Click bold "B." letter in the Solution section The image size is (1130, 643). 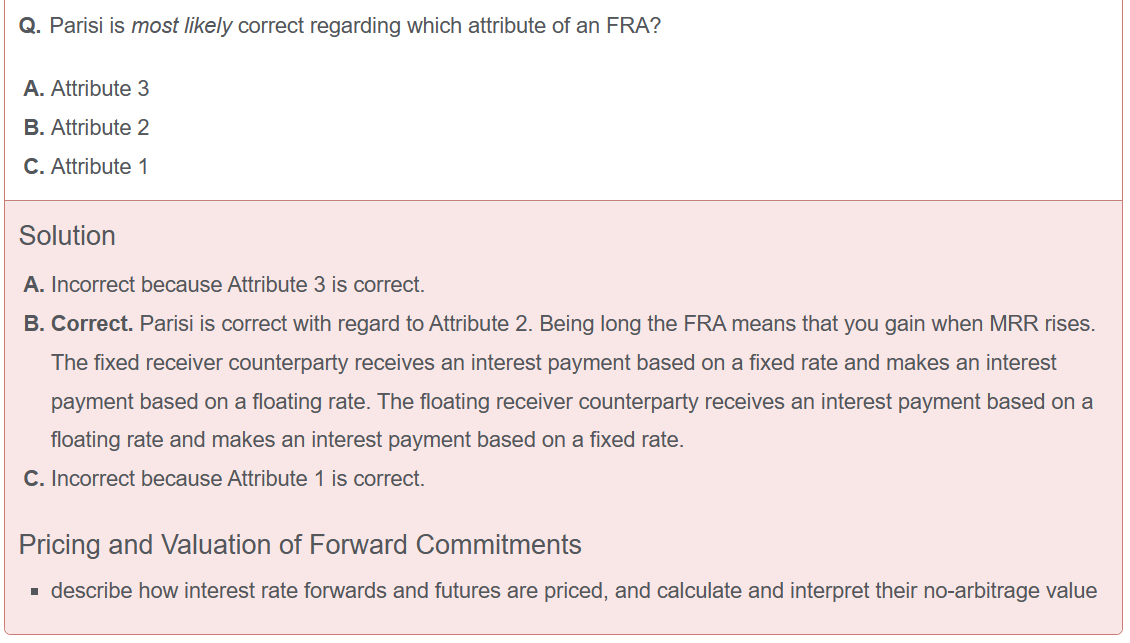[x=34, y=324]
